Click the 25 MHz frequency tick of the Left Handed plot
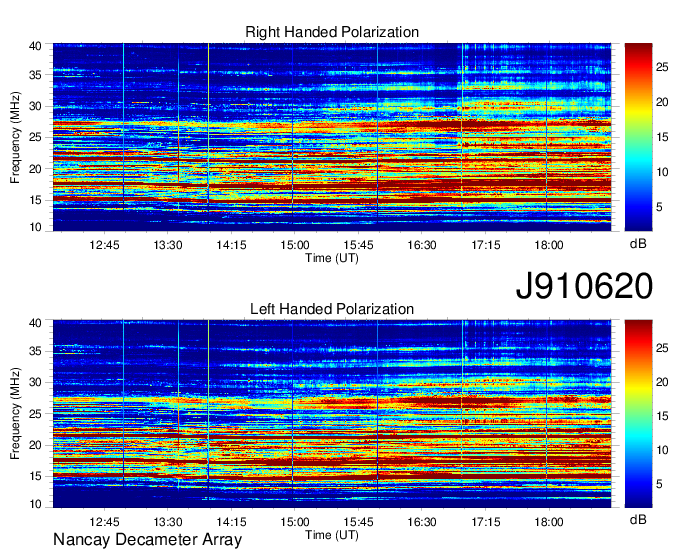680x552 pixels. pyautogui.click(x=35, y=414)
